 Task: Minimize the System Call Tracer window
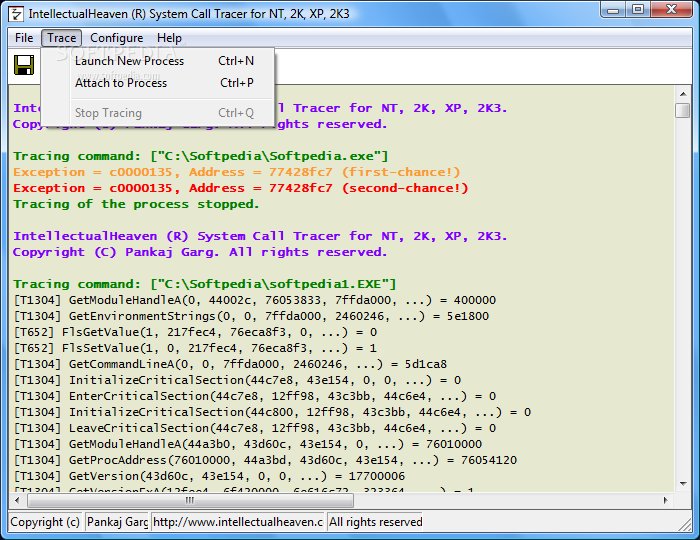pos(613,10)
